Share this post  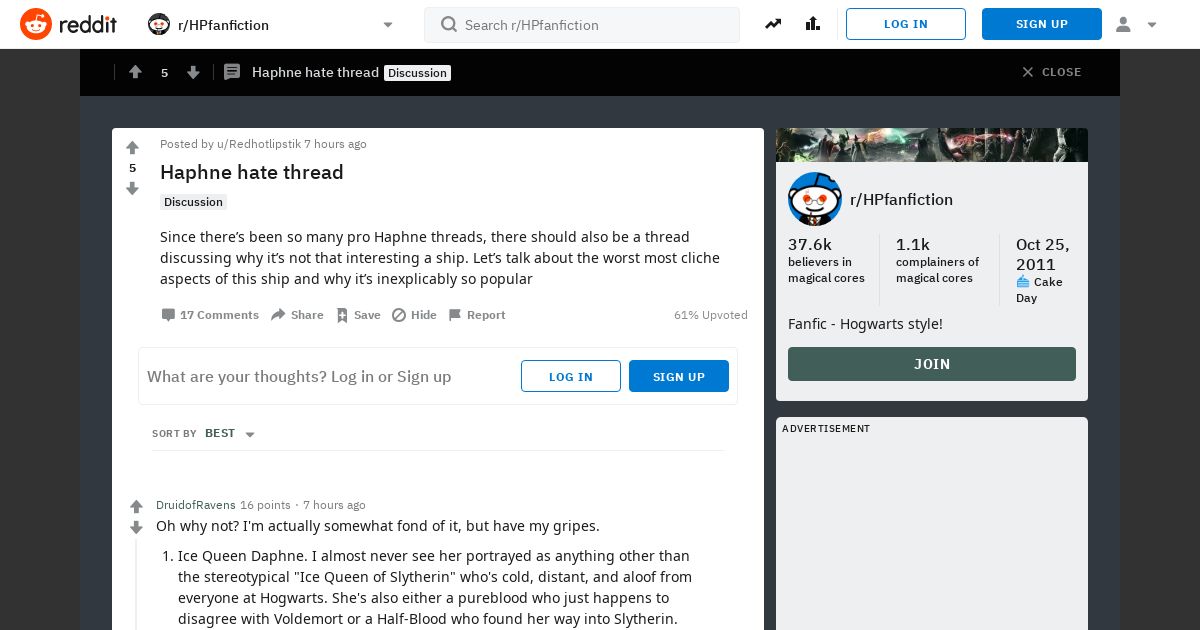[x=297, y=315]
